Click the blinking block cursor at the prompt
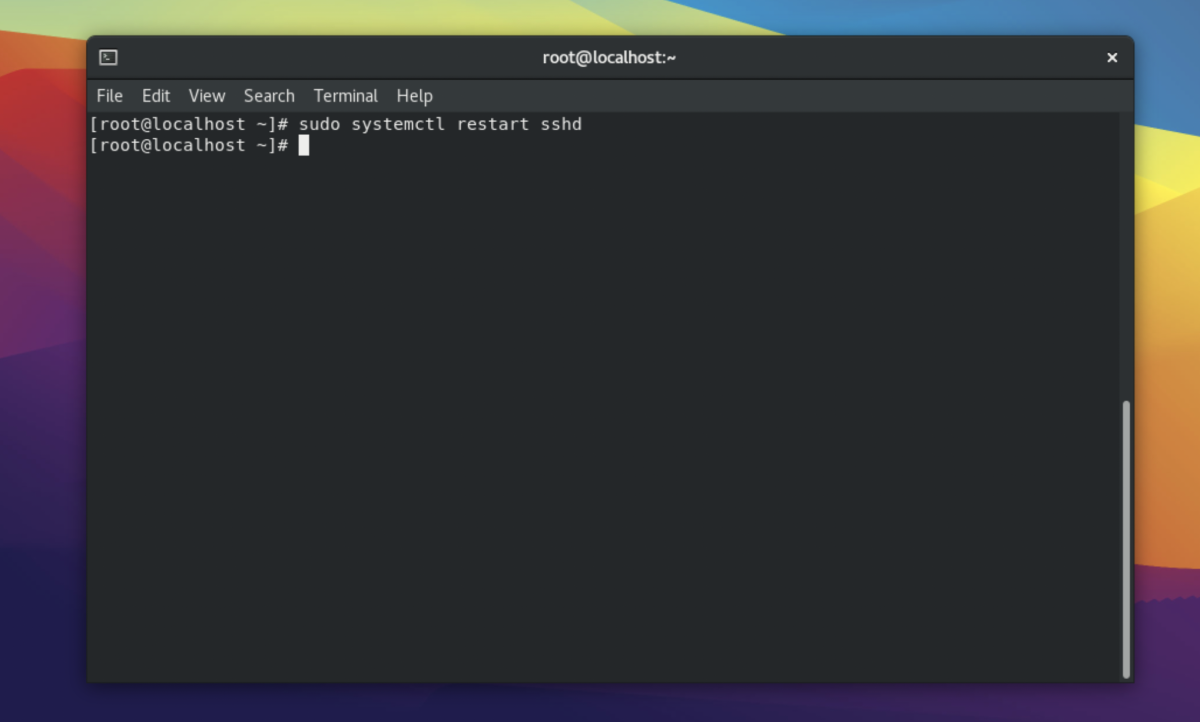Viewport: 1200px width, 722px height. pyautogui.click(x=304, y=146)
